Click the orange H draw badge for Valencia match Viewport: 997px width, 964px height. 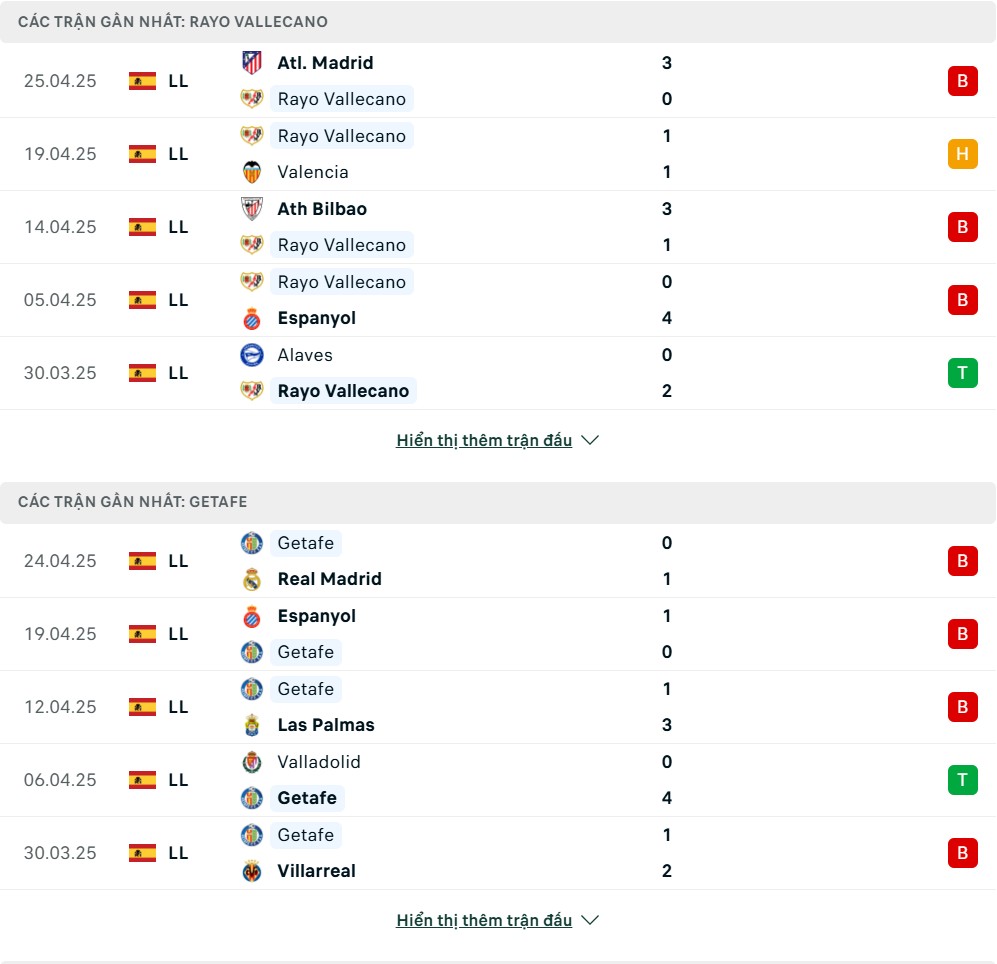pyautogui.click(x=963, y=154)
